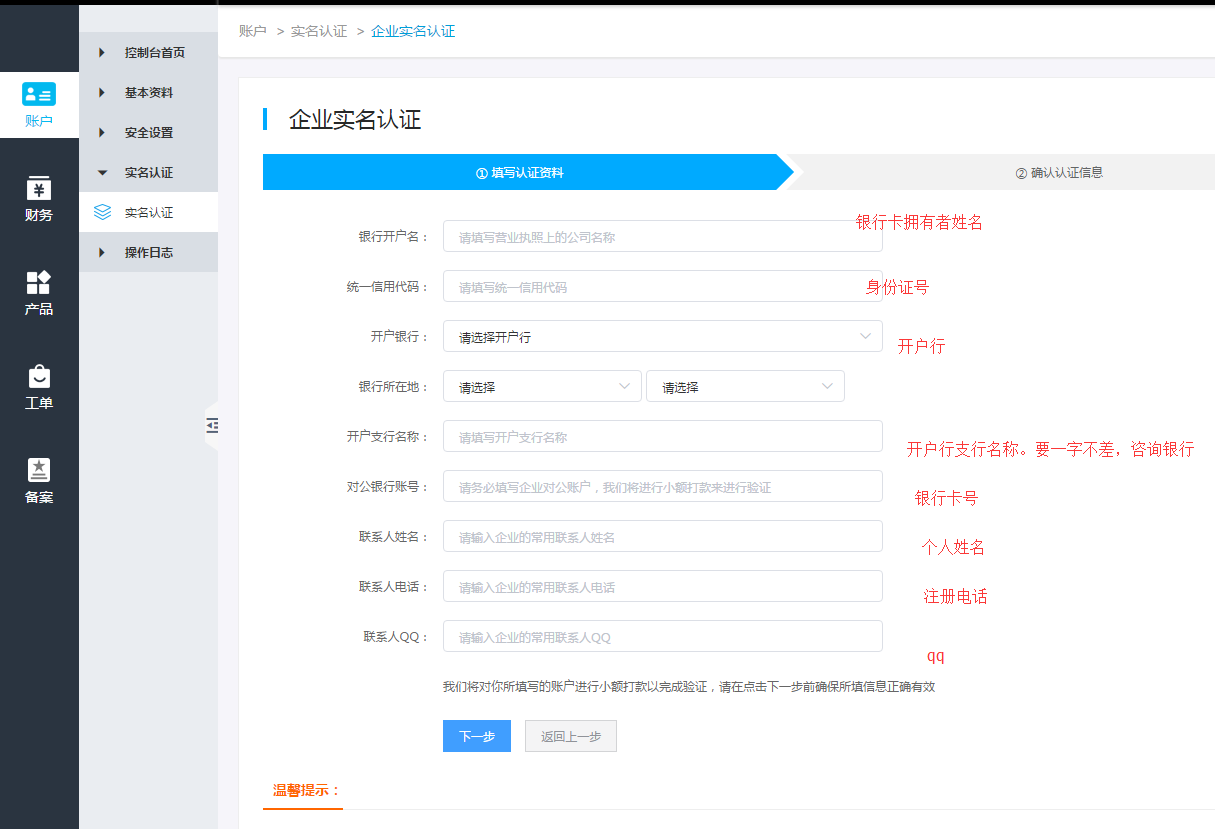Focus the 联系人电话 input field
This screenshot has width=1215, height=829.
(x=663, y=586)
